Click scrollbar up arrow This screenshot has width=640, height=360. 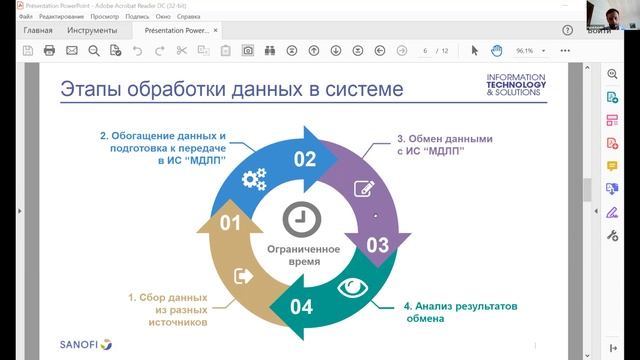(x=587, y=67)
